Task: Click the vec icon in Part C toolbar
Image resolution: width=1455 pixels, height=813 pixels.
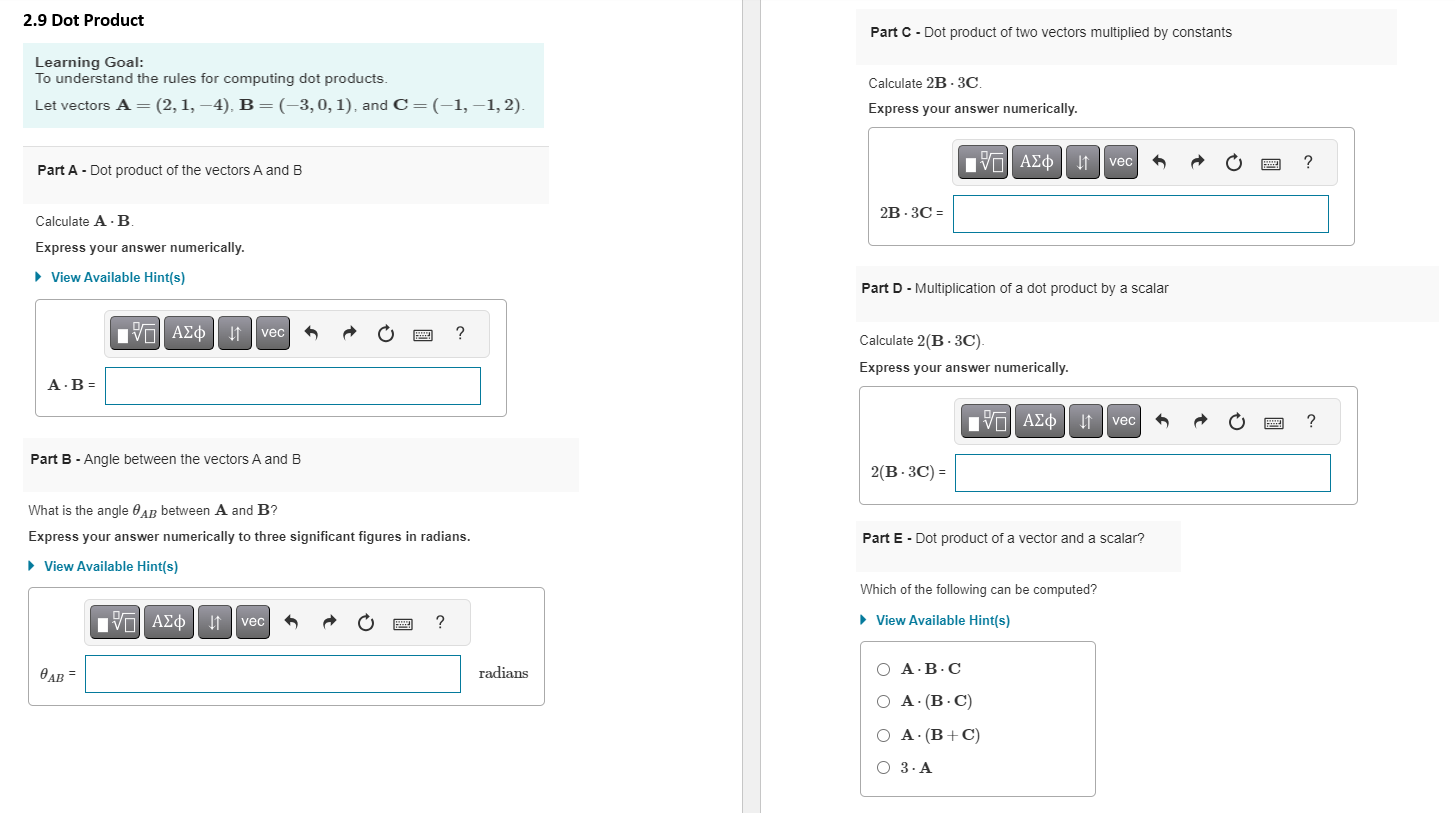Action: click(x=1120, y=161)
